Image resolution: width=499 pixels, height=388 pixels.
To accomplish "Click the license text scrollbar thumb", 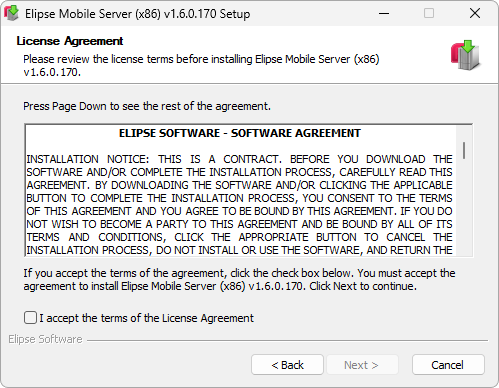I will 464,150.
